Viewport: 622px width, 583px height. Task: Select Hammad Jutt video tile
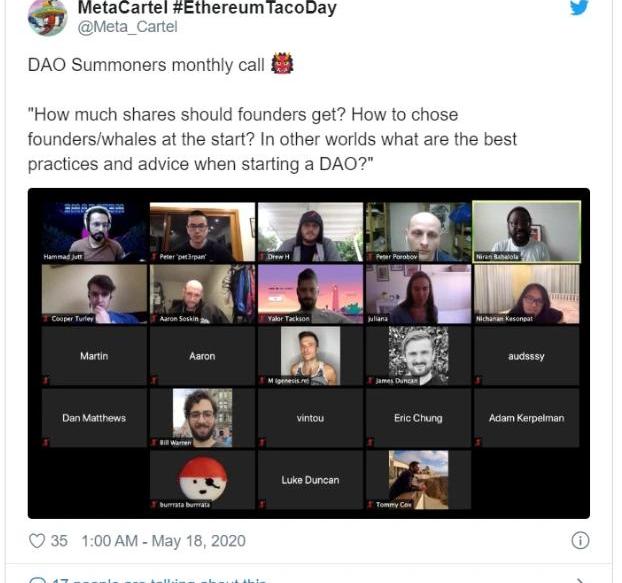(x=94, y=232)
